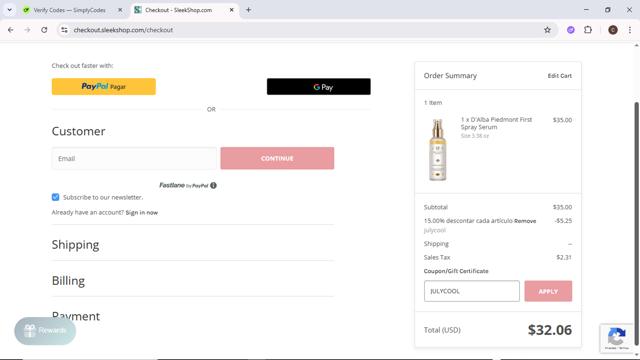The width and height of the screenshot is (640, 360).
Task: Click the Customer section heading
Action: tap(78, 131)
